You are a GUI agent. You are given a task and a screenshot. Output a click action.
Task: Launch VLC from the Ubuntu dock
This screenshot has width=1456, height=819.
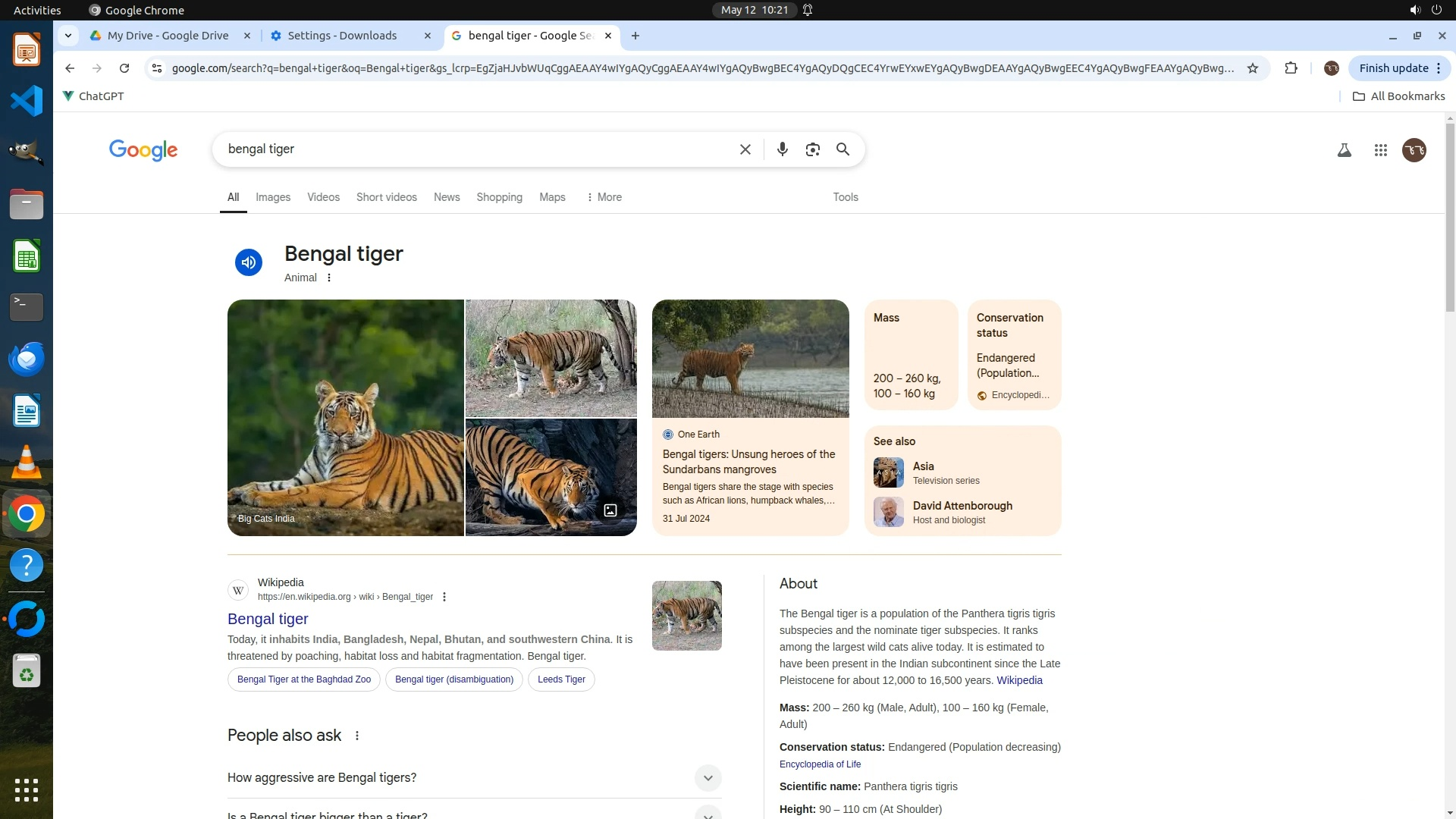point(26,462)
